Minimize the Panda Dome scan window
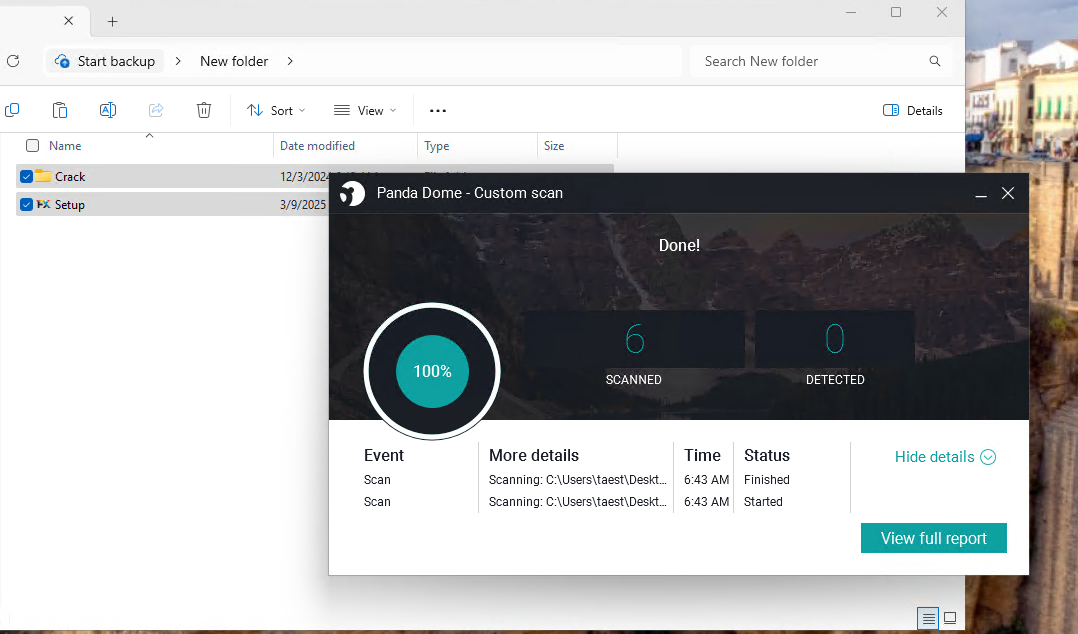 click(981, 195)
